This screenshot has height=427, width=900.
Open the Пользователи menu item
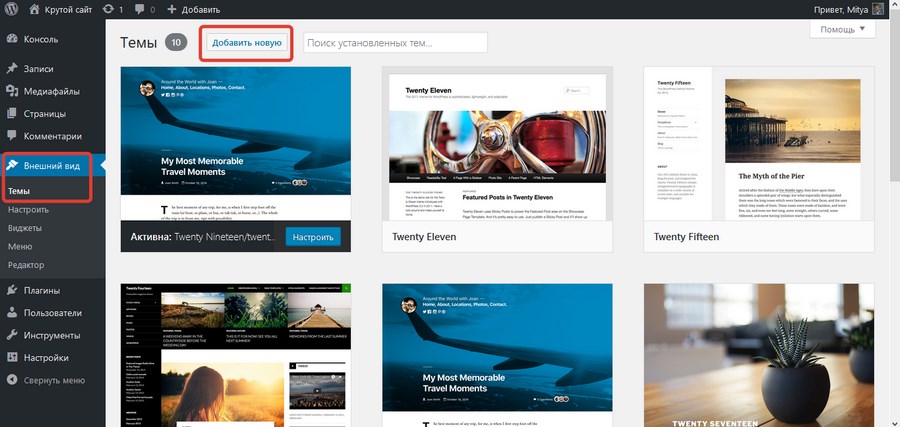pos(53,313)
